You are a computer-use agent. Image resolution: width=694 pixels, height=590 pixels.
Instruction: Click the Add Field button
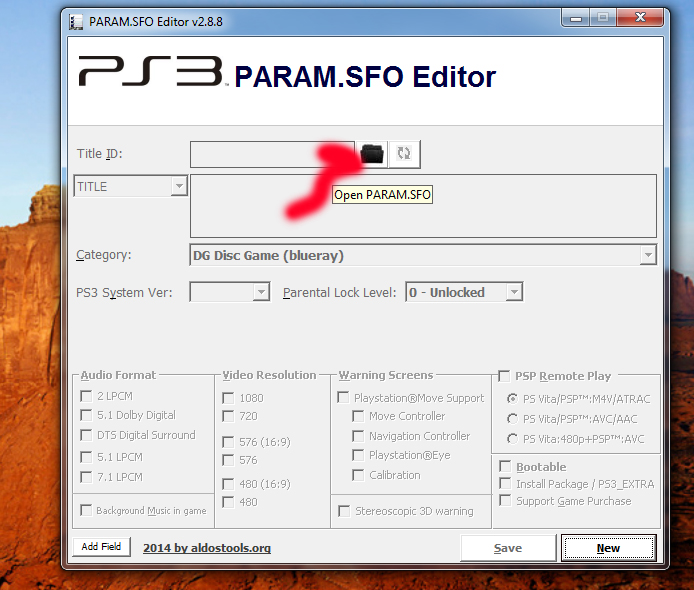pyautogui.click(x=102, y=547)
